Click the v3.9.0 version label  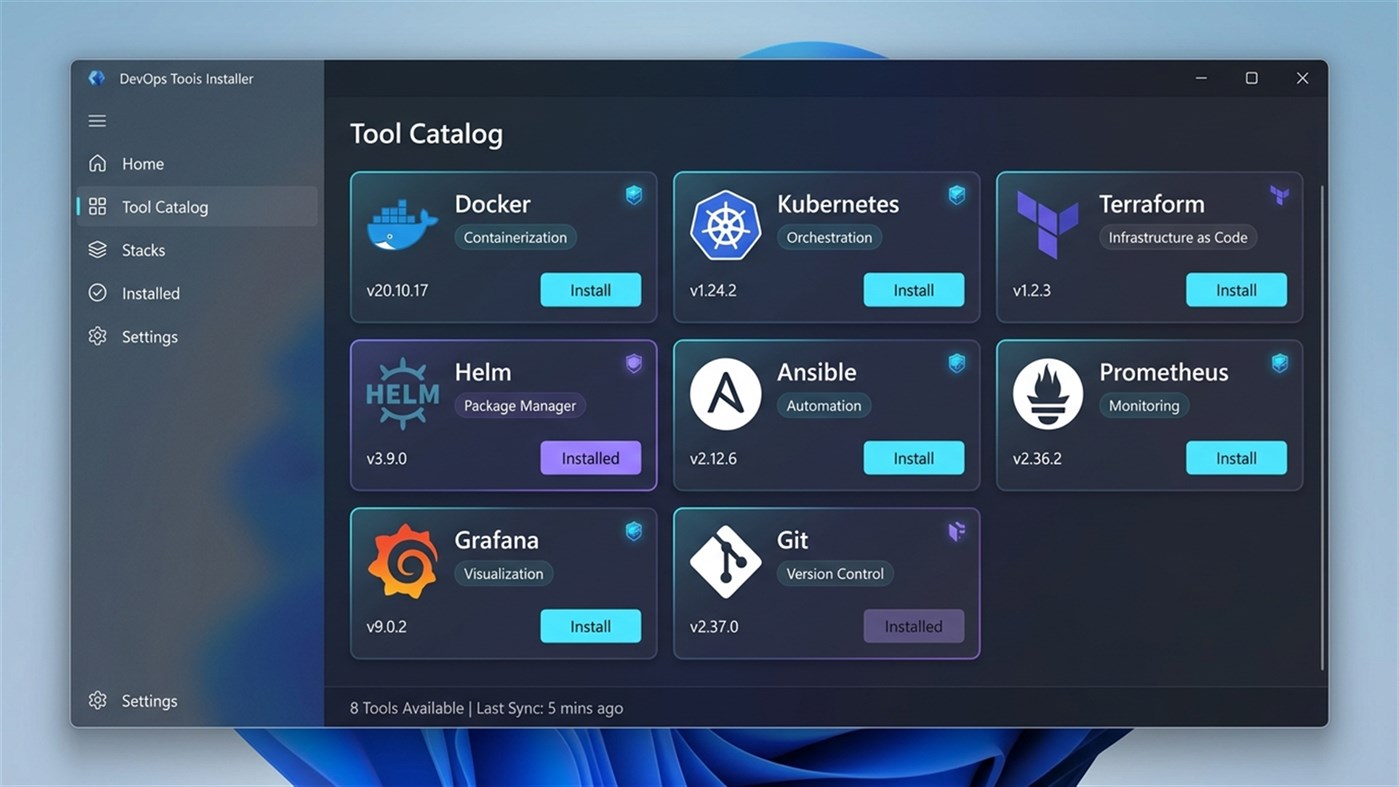(x=386, y=458)
